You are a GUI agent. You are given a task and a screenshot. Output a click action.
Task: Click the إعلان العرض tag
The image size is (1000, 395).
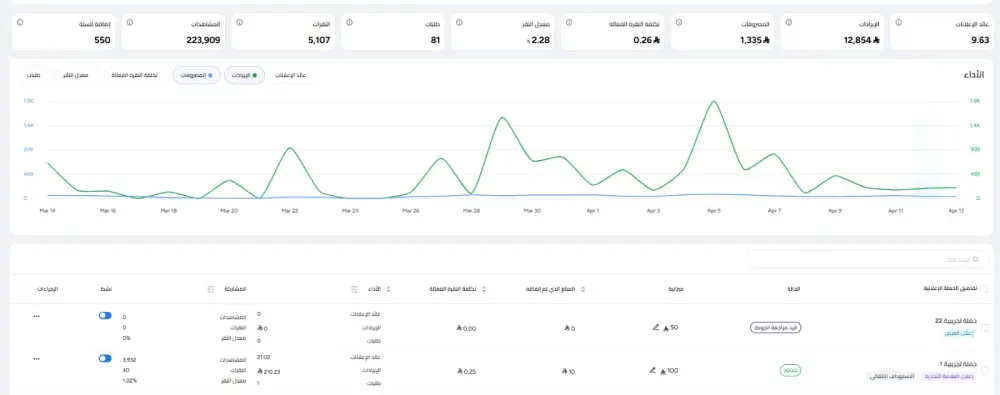click(960, 333)
